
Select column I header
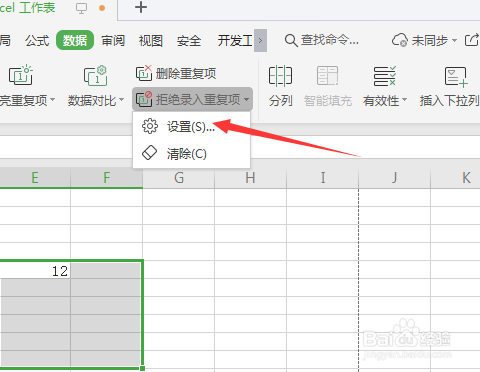tap(323, 178)
